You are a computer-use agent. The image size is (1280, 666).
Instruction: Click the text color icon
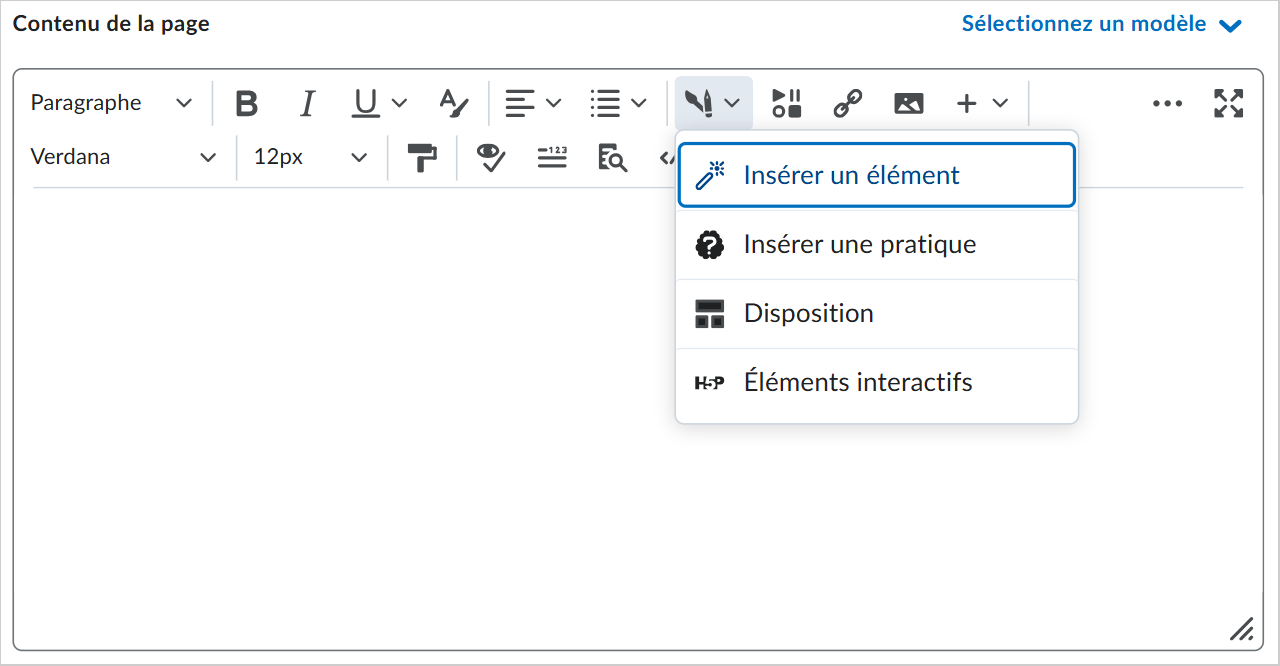click(x=454, y=103)
